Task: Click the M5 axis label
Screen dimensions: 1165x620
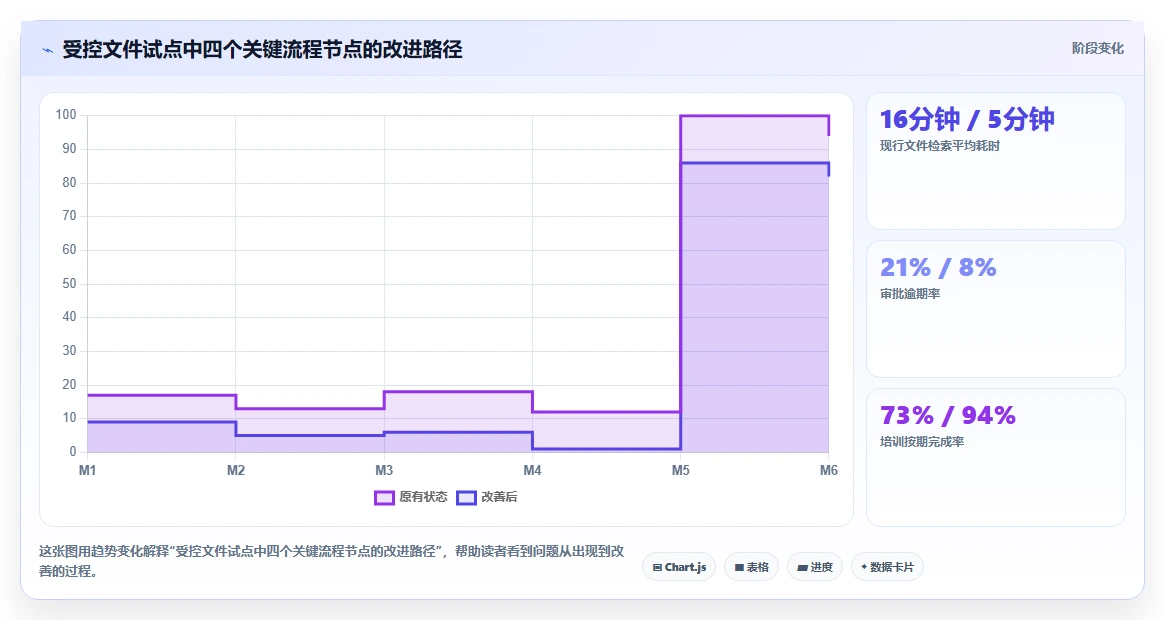Action: (681, 471)
